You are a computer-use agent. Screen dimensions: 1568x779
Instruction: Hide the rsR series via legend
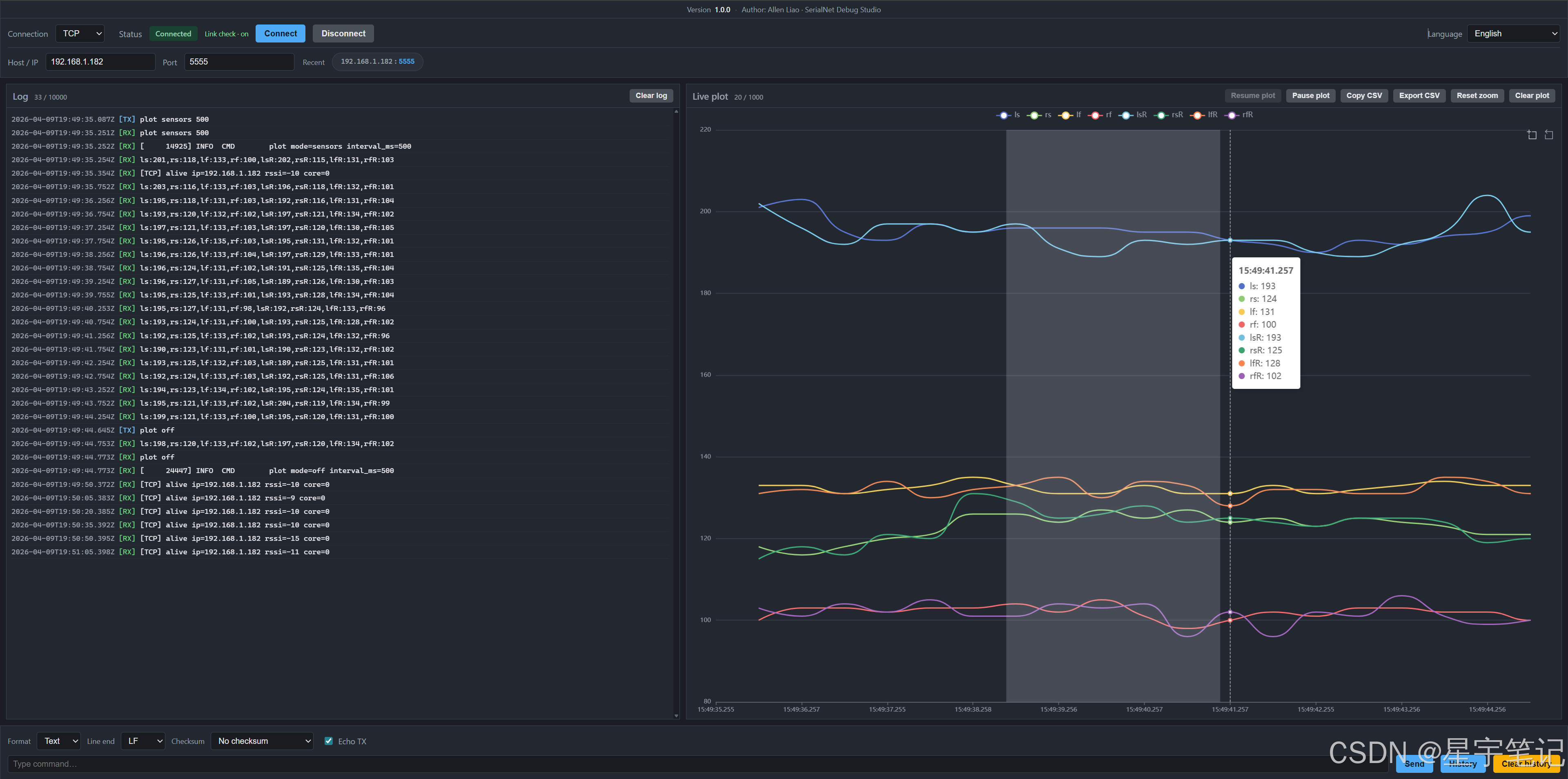point(1161,115)
